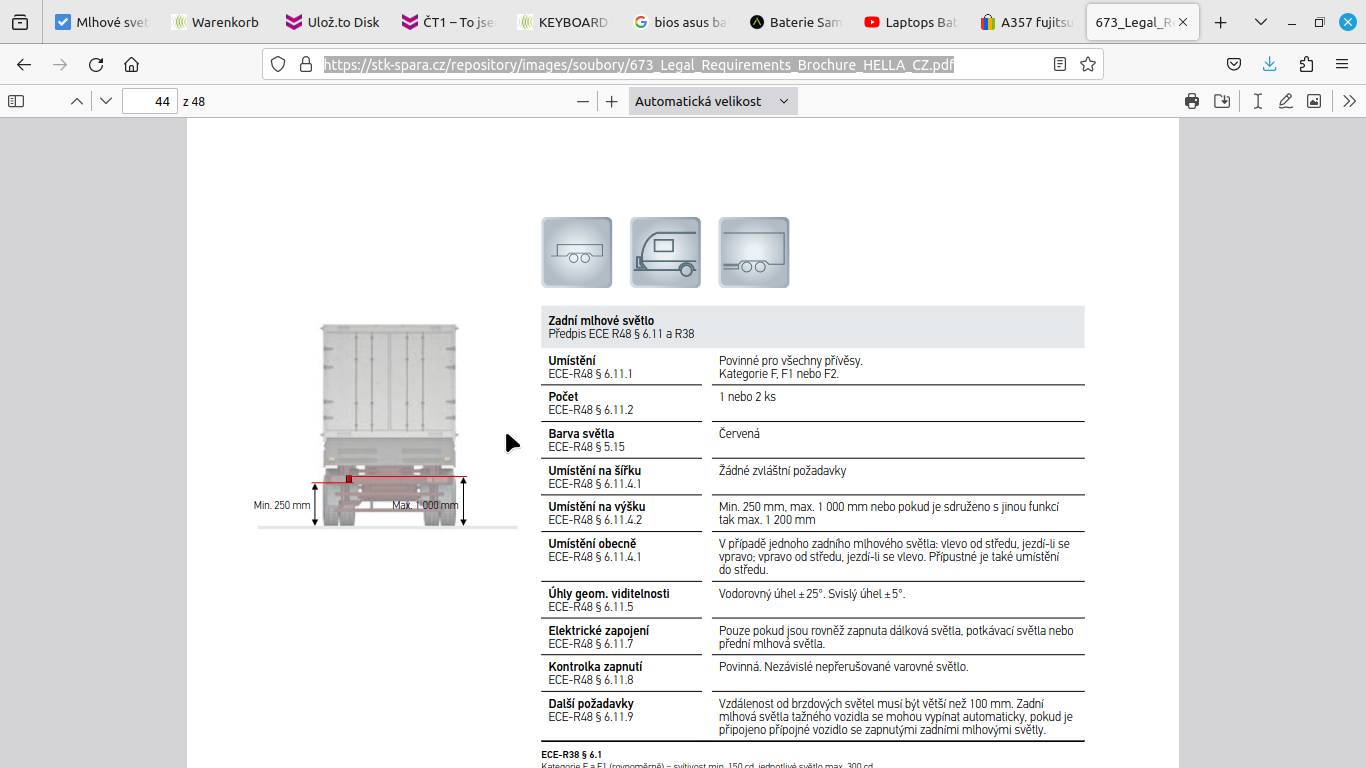The width and height of the screenshot is (1366, 768).
Task: Go back to previous page
Action: coord(24,64)
